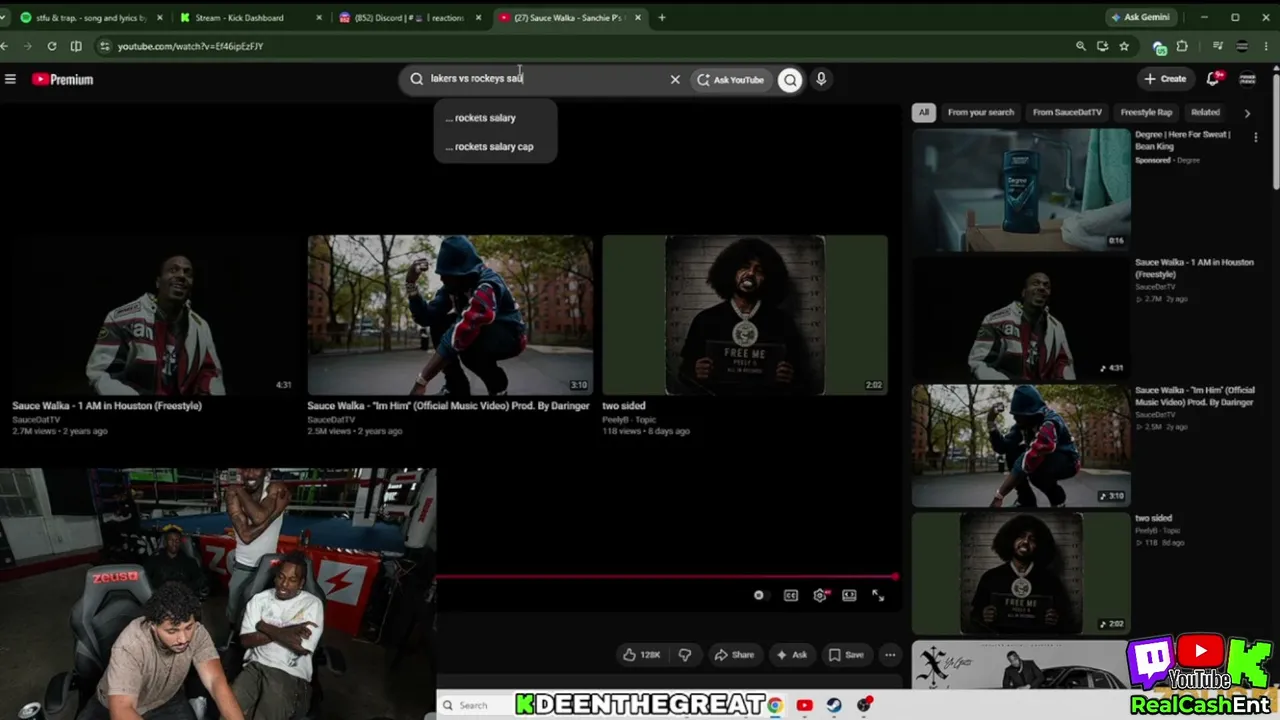
Task: Open sidebar "1 AM in Houston" thumbnail
Action: tap(1021, 318)
